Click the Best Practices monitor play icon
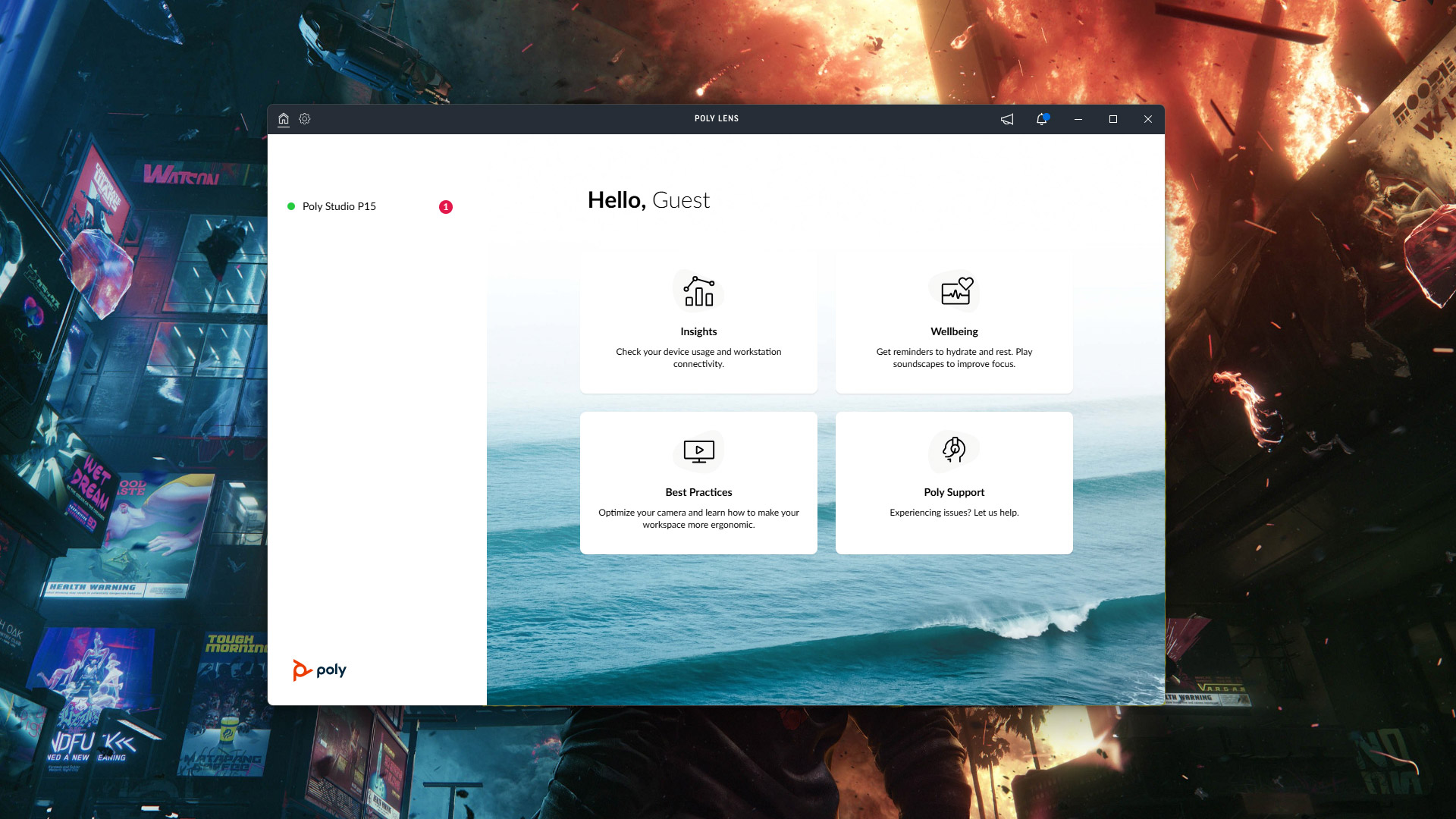 click(x=698, y=451)
